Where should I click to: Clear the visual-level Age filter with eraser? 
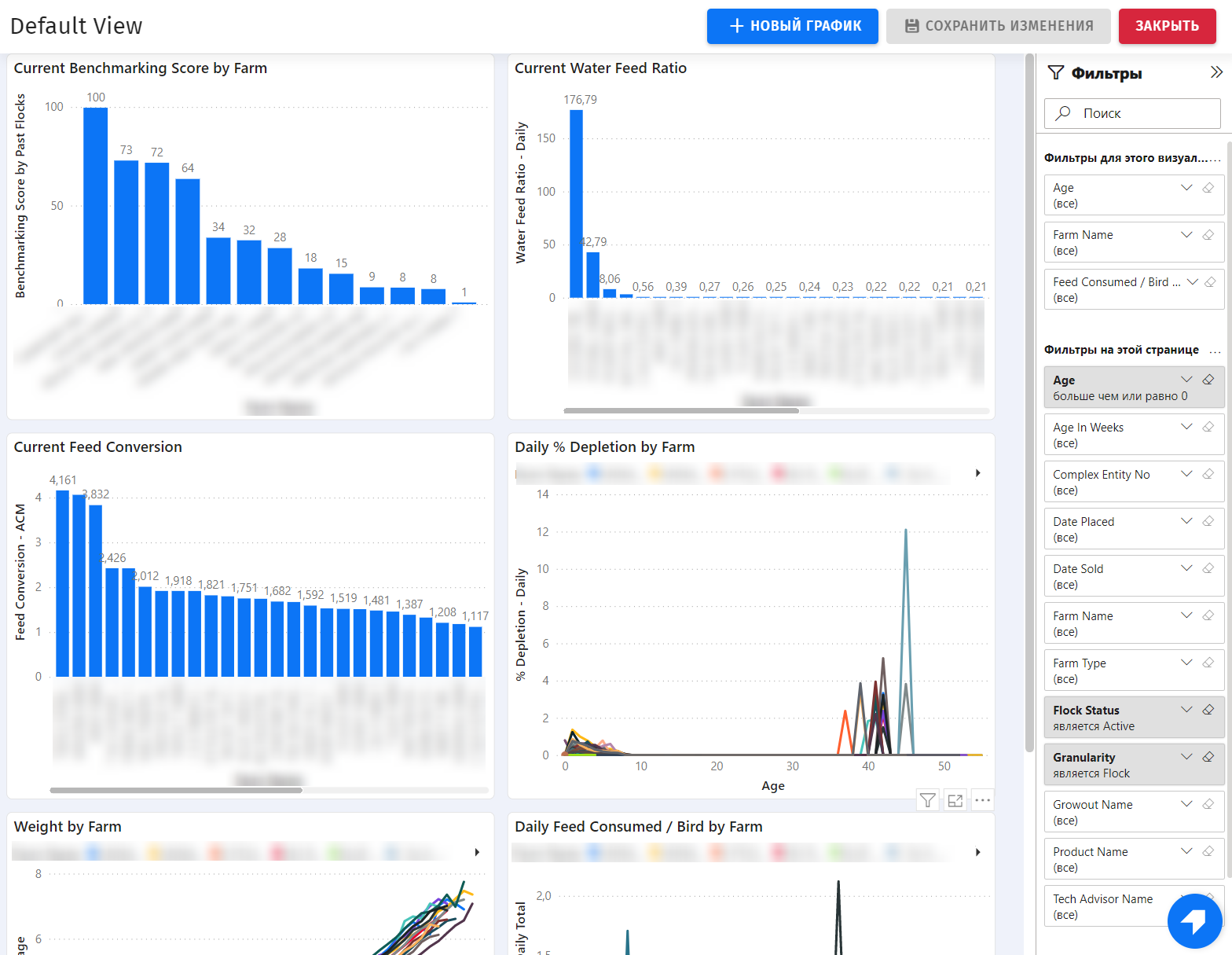point(1208,187)
